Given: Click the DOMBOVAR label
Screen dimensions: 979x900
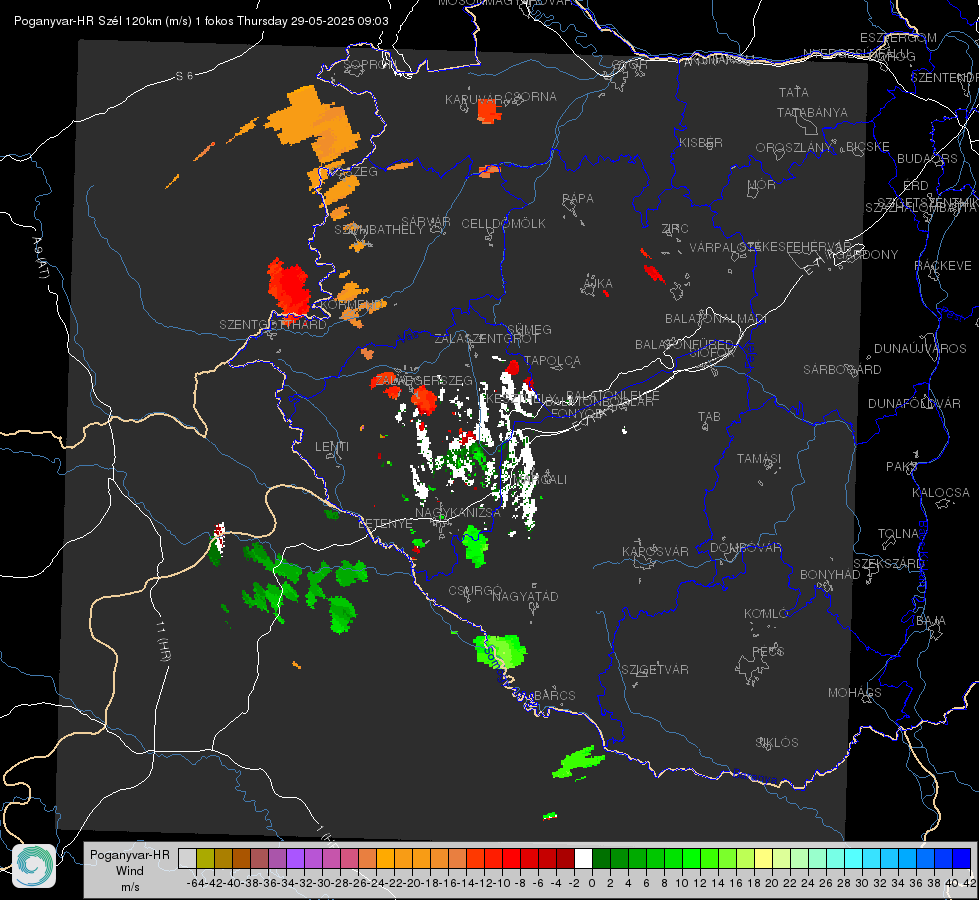Looking at the screenshot, I should (745, 548).
